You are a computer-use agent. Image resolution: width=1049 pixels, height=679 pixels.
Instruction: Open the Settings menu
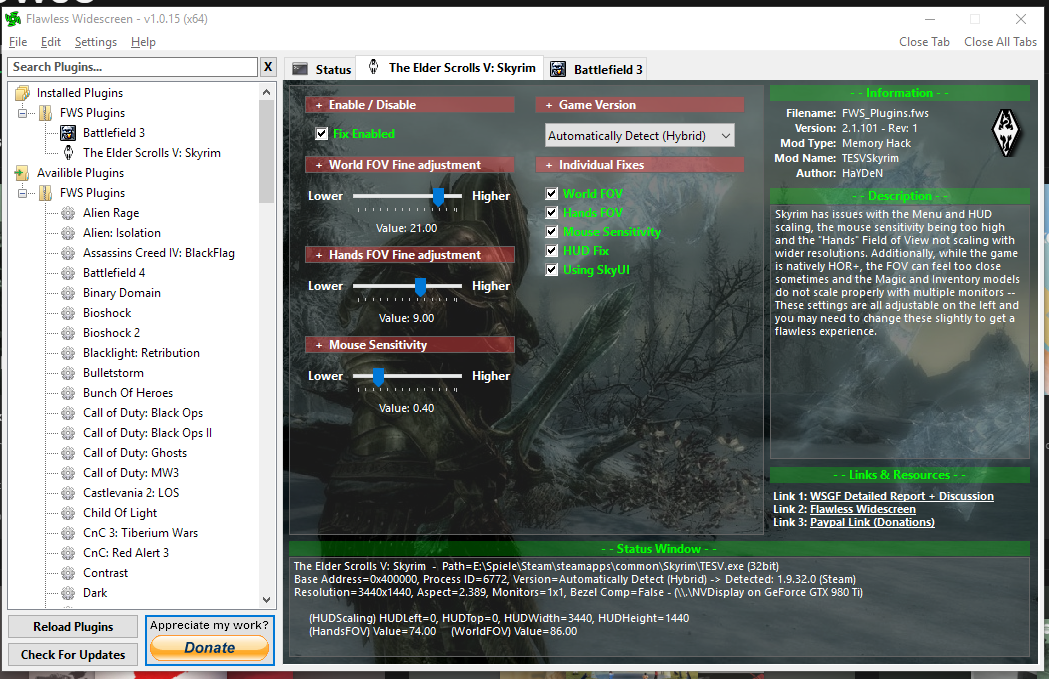click(x=95, y=42)
